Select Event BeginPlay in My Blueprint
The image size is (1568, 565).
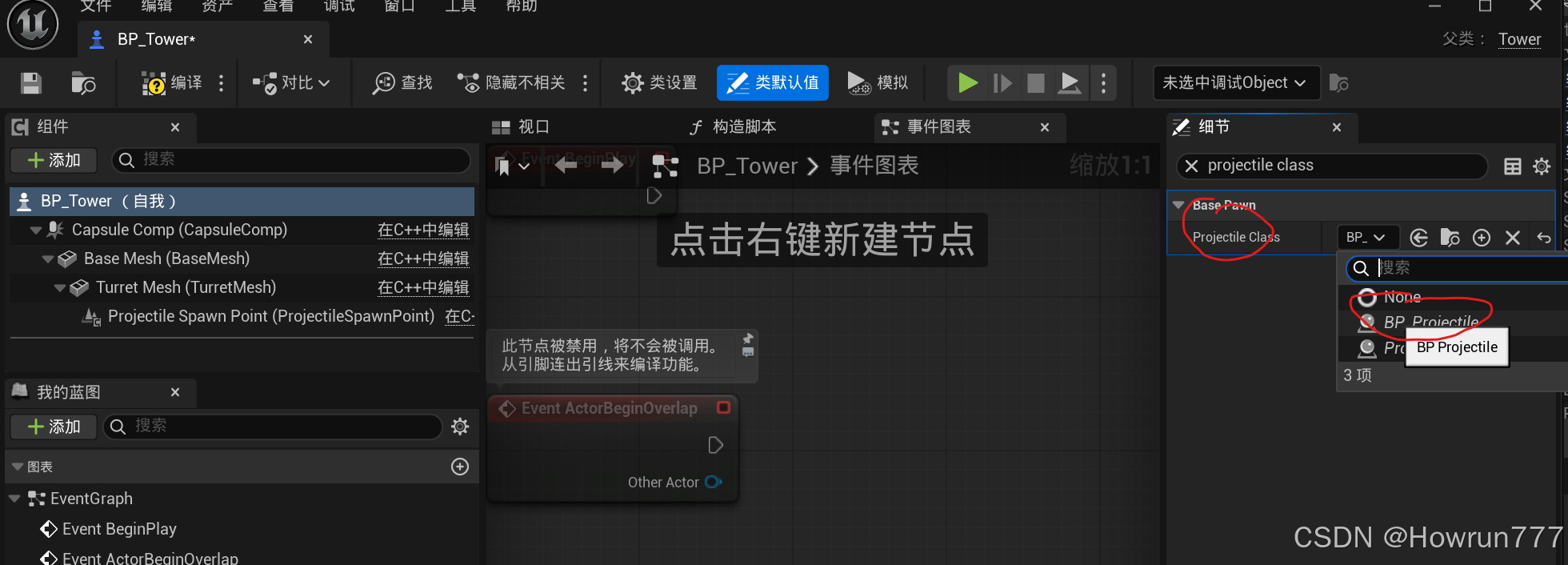pyautogui.click(x=119, y=529)
